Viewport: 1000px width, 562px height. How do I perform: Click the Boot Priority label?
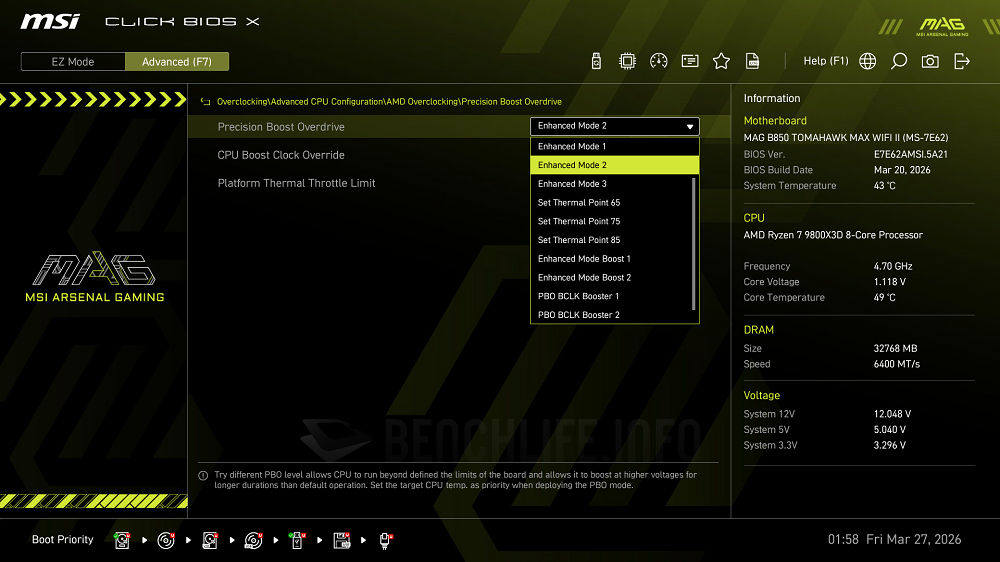62,540
